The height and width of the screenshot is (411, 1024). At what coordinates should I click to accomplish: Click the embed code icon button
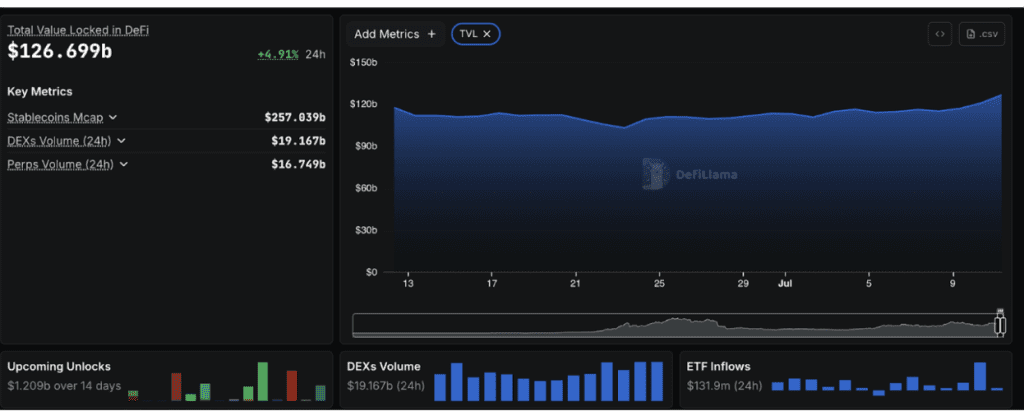(940, 34)
